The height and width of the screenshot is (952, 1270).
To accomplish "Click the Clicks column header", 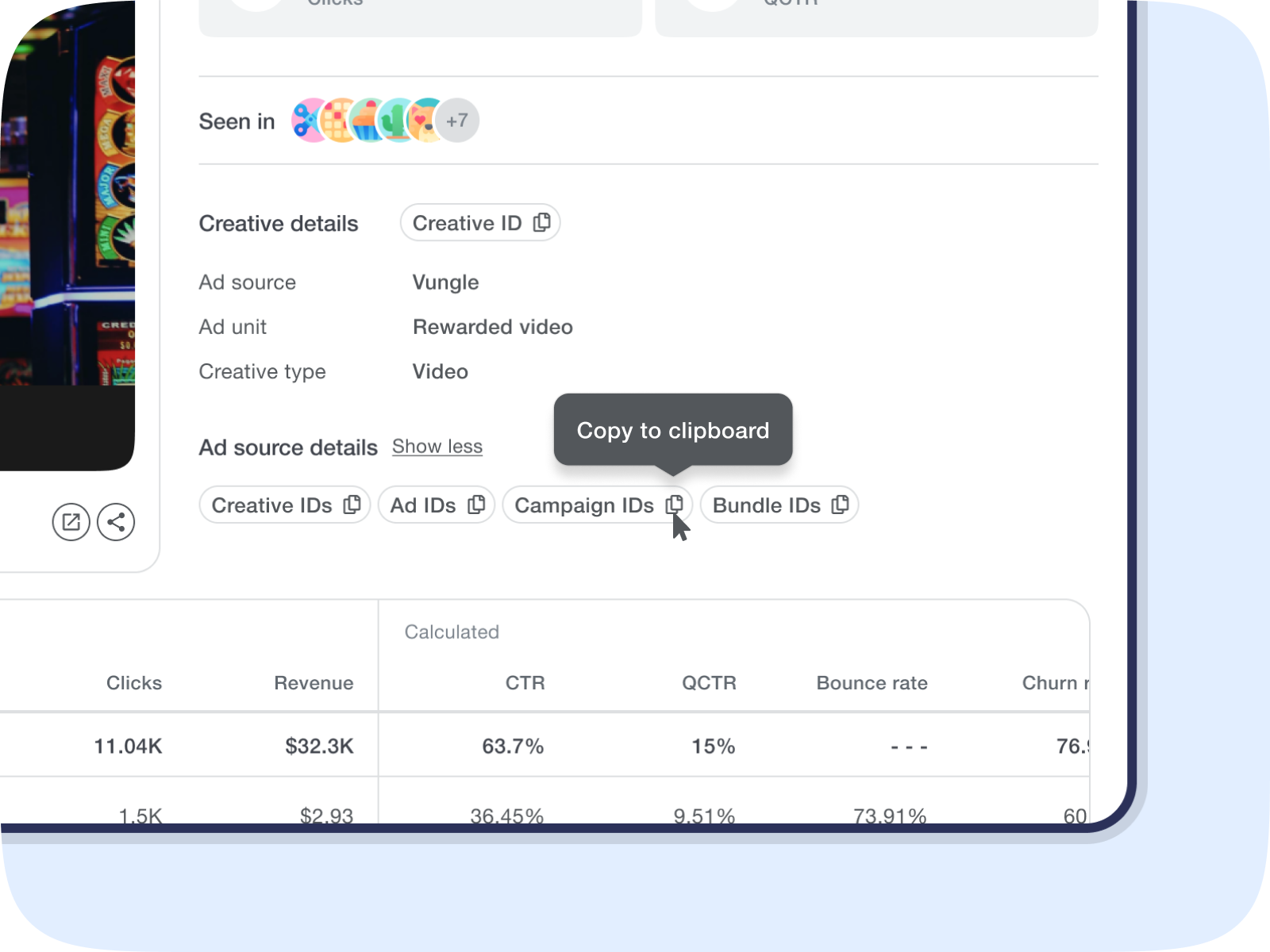I will pyautogui.click(x=134, y=683).
